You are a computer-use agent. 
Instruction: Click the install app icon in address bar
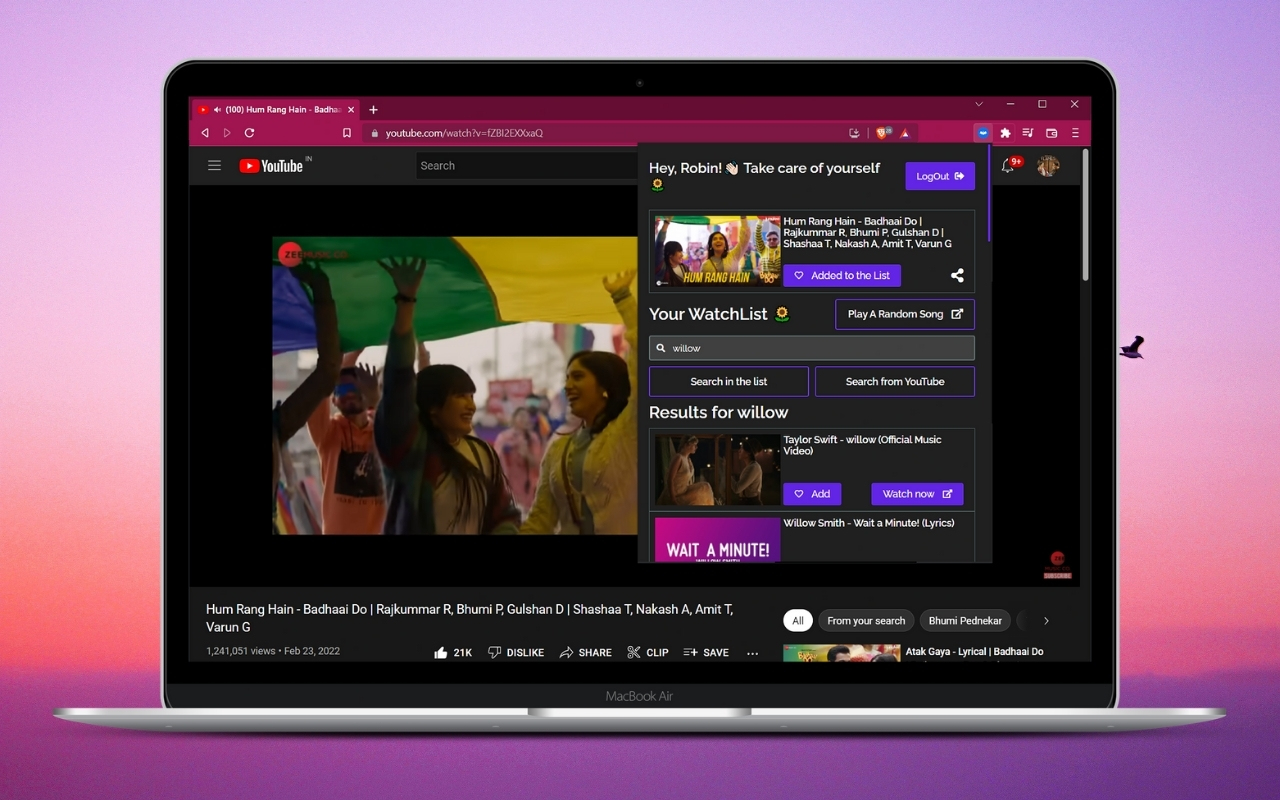(x=854, y=133)
